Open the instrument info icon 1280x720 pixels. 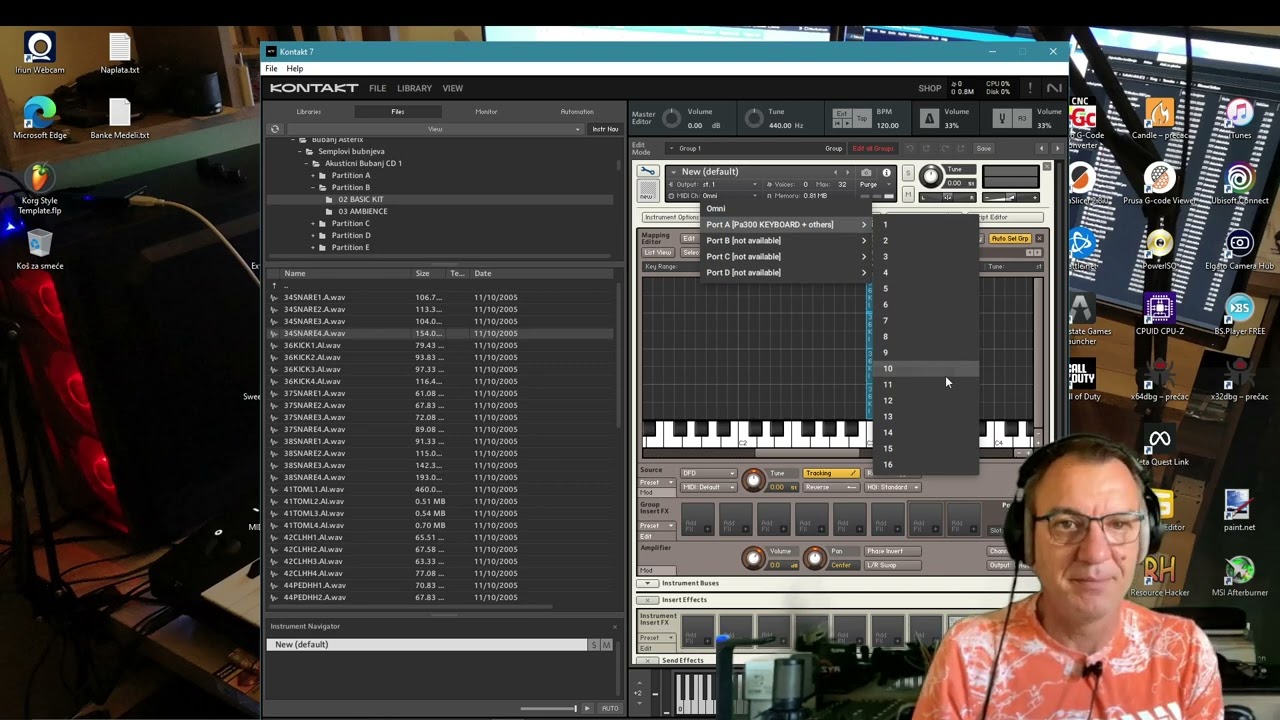(886, 172)
